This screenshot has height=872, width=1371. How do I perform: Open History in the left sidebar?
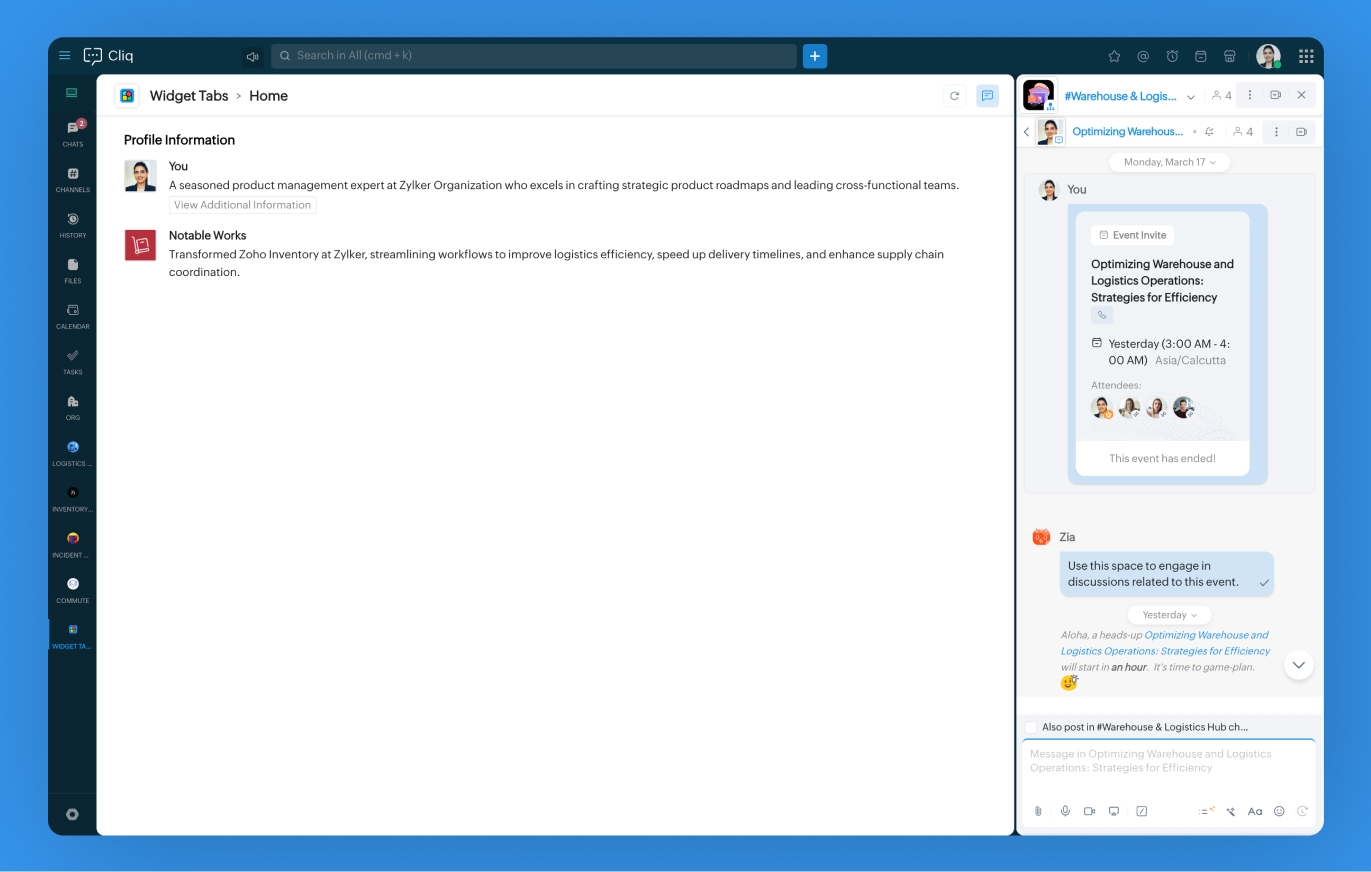[73, 225]
